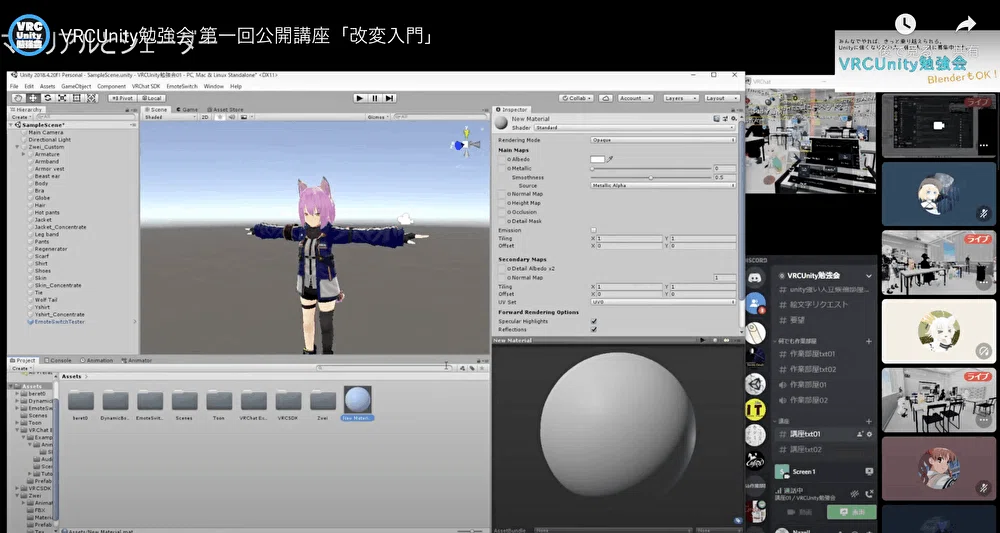The image size is (1000, 533).
Task: Open the Discord home icon
Action: pyautogui.click(x=756, y=277)
